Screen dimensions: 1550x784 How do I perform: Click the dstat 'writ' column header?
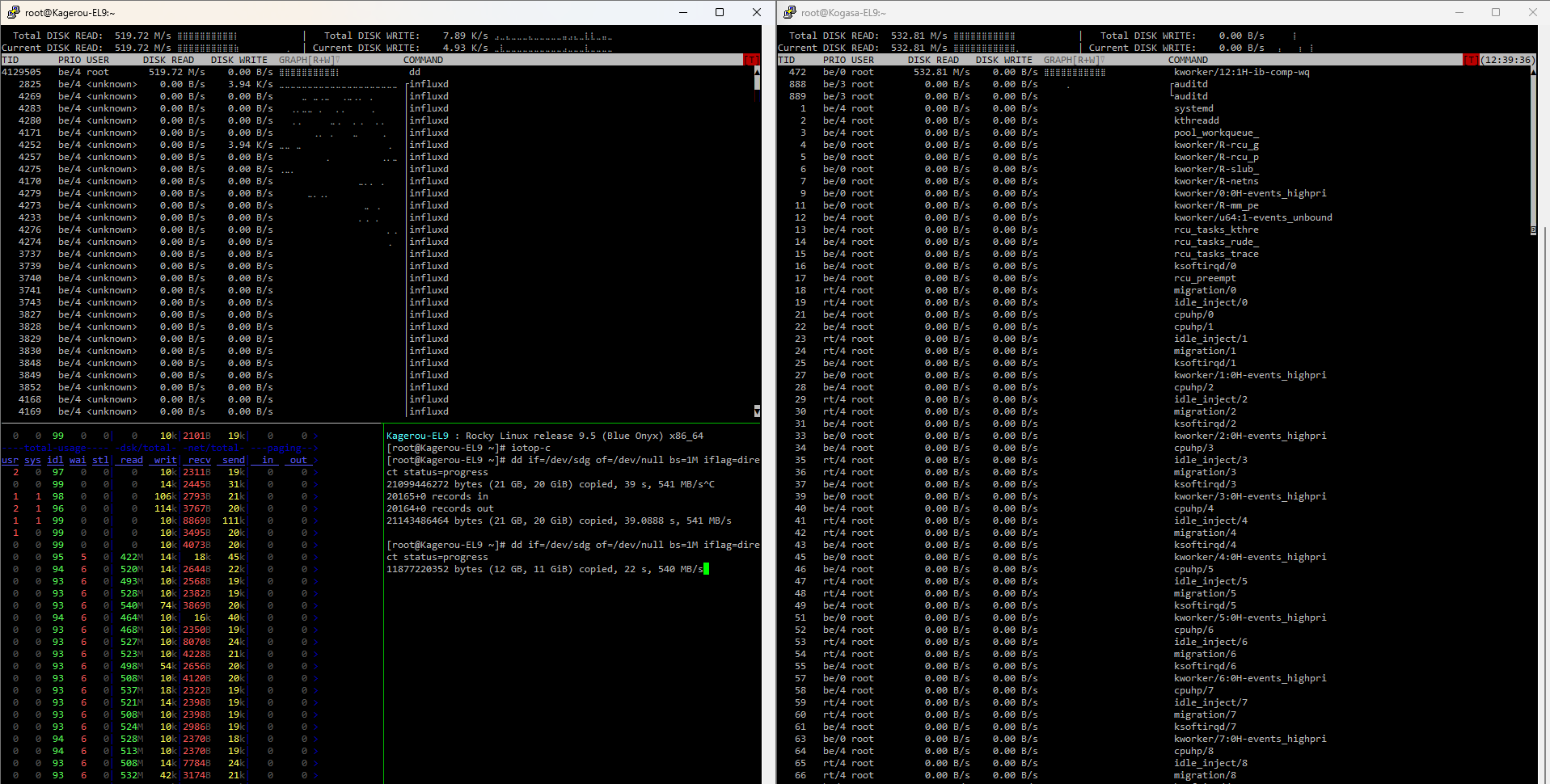(x=165, y=460)
